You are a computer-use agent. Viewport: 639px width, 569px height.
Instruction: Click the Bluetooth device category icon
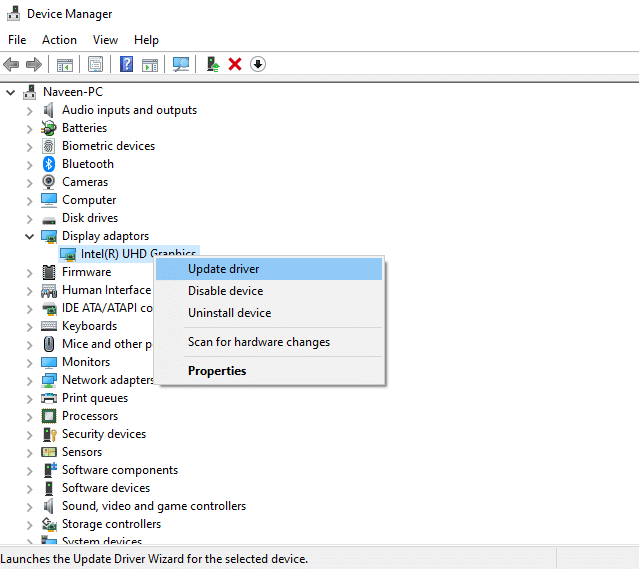point(49,164)
